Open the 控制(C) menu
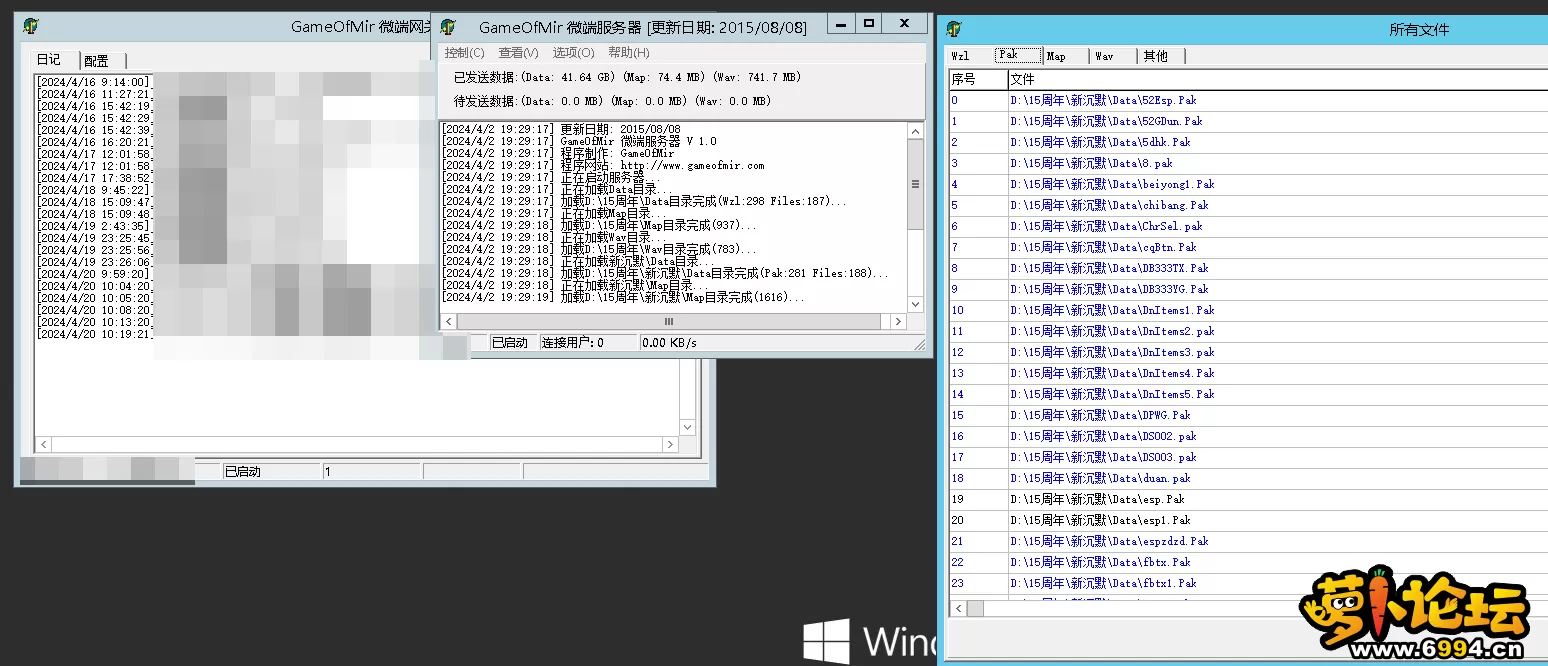 (464, 53)
